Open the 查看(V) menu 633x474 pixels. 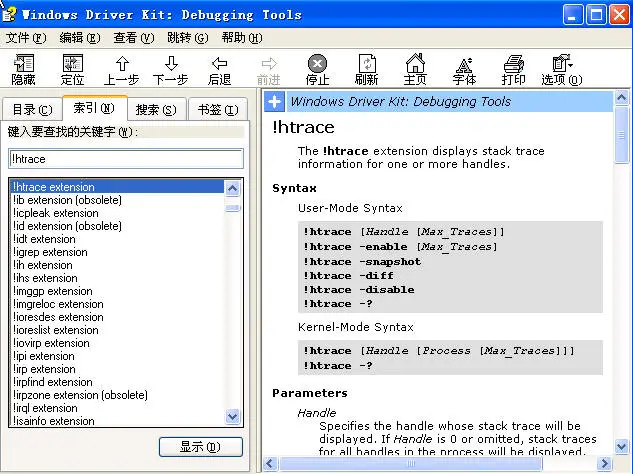pos(134,38)
